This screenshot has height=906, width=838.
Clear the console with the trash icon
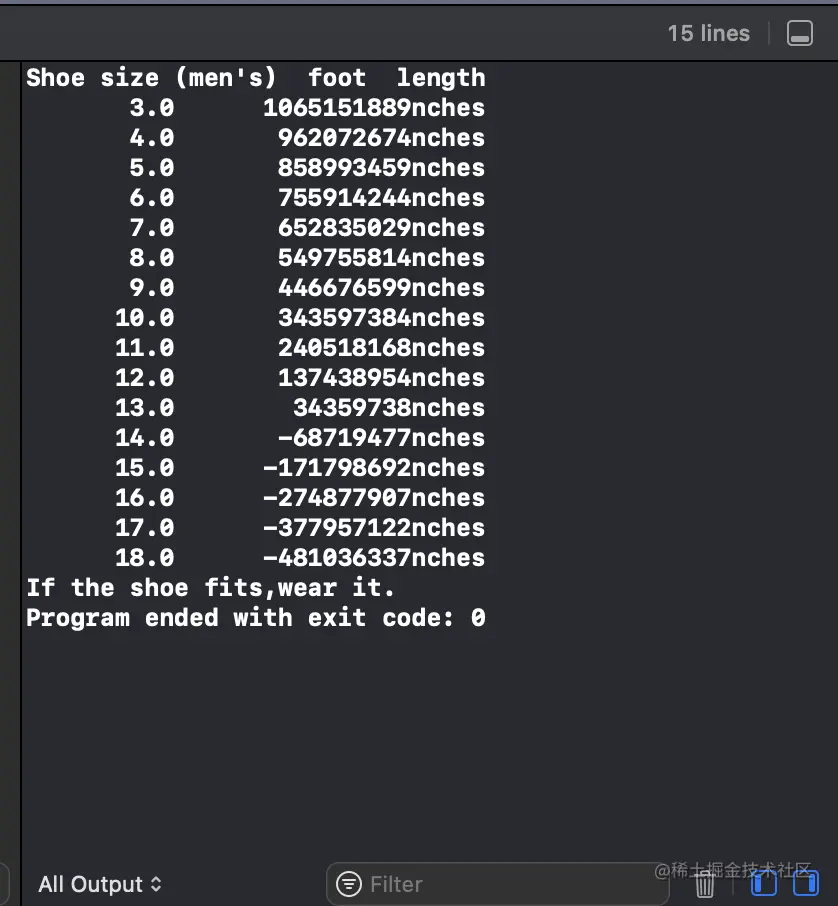click(704, 884)
